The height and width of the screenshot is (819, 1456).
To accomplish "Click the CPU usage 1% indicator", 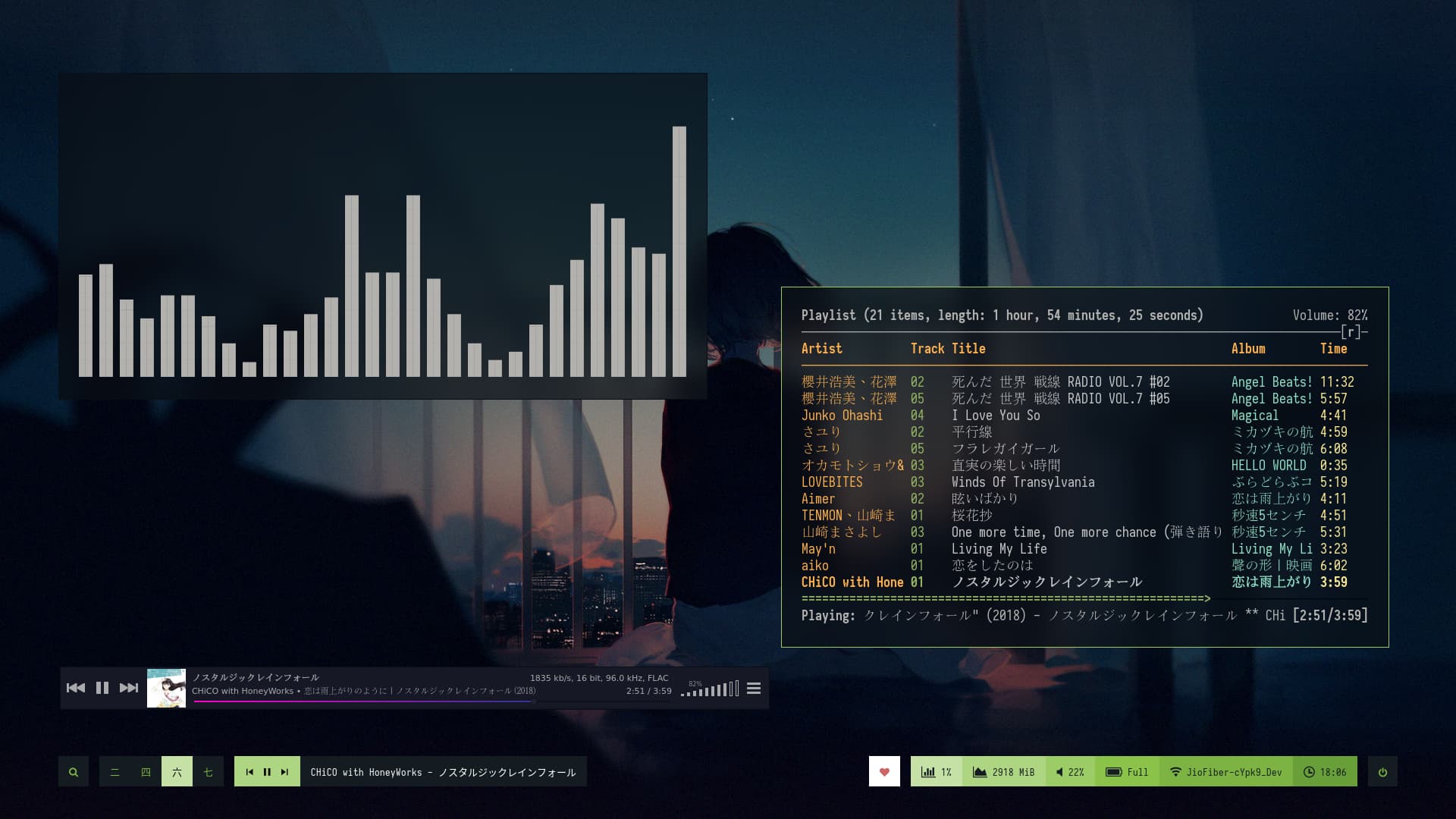I will 937,772.
